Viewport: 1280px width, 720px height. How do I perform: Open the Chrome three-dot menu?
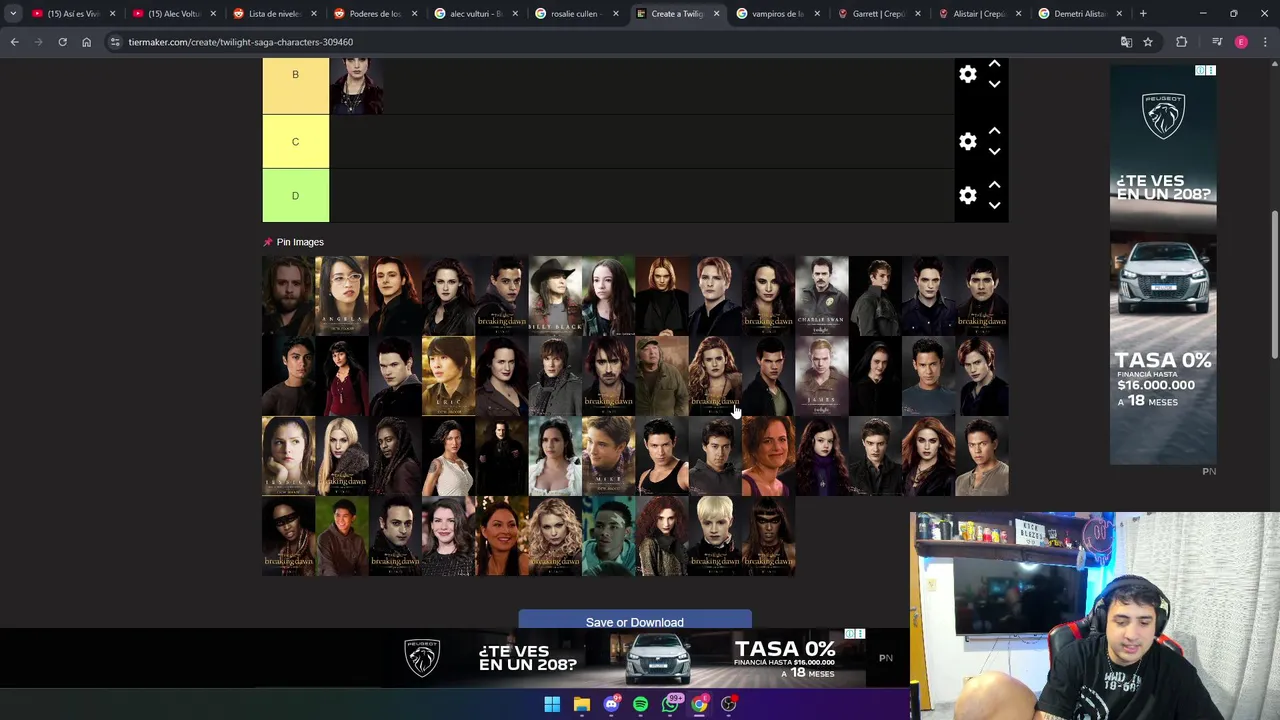click(1265, 42)
